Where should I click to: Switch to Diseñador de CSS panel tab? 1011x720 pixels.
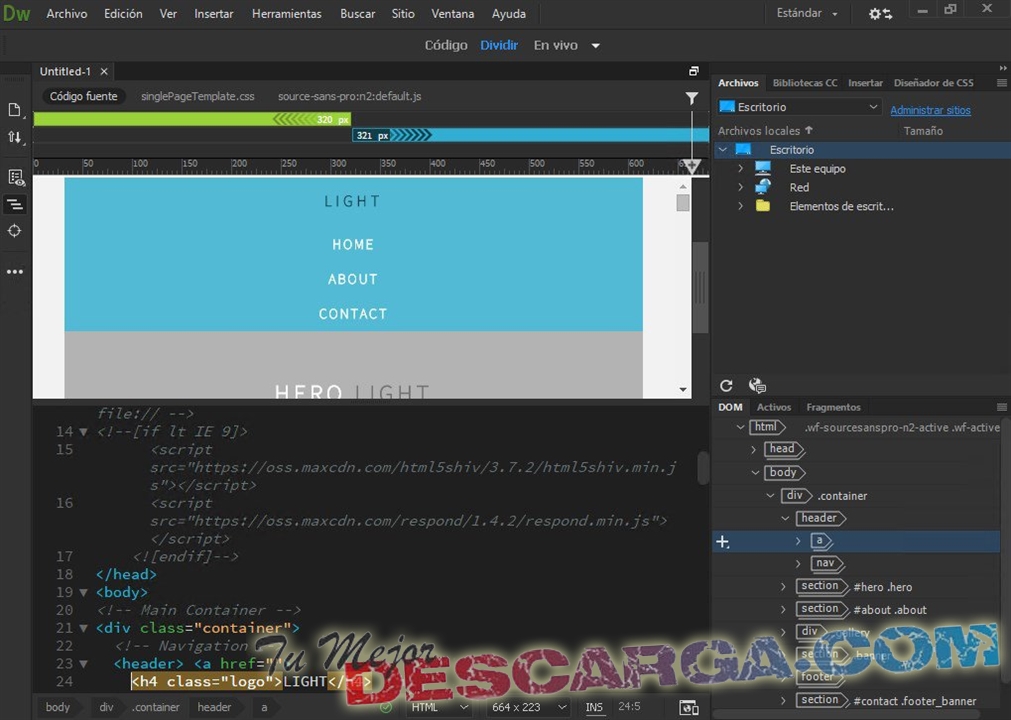[x=934, y=83]
